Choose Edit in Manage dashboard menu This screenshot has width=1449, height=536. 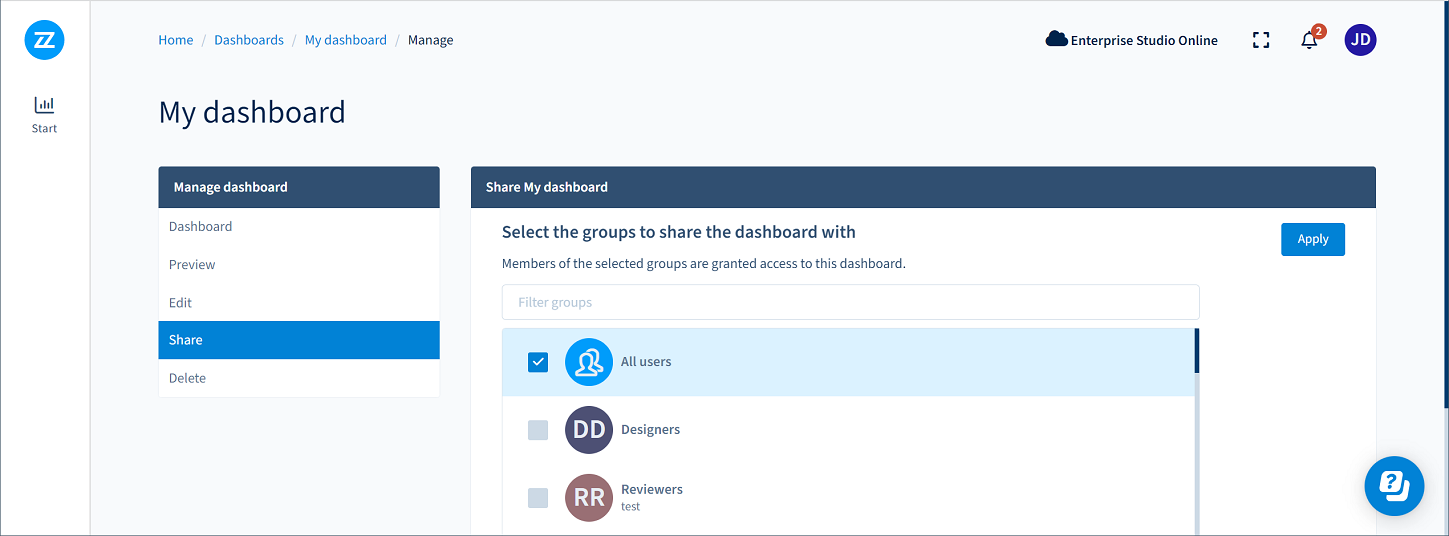pyautogui.click(x=180, y=303)
